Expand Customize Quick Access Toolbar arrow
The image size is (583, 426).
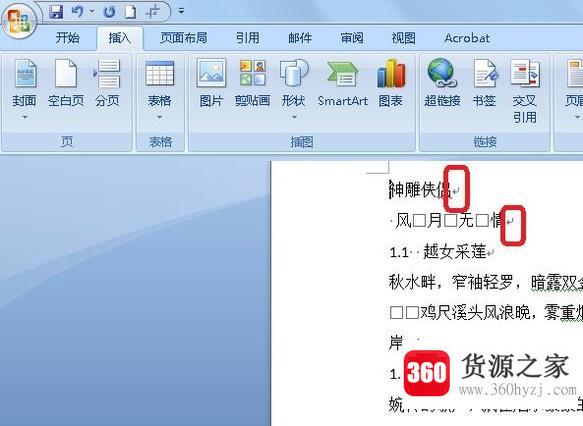point(181,12)
